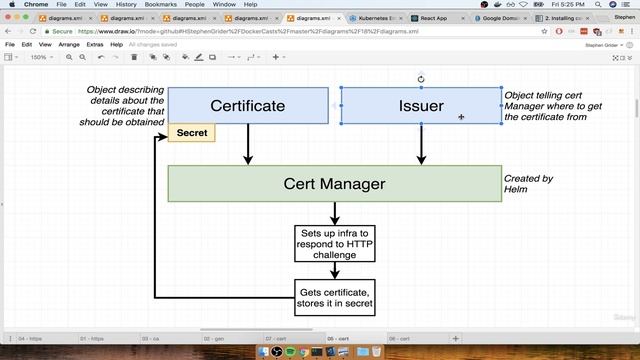Click the rotate handle above Issuer
This screenshot has width=640, height=360.
[x=421, y=79]
